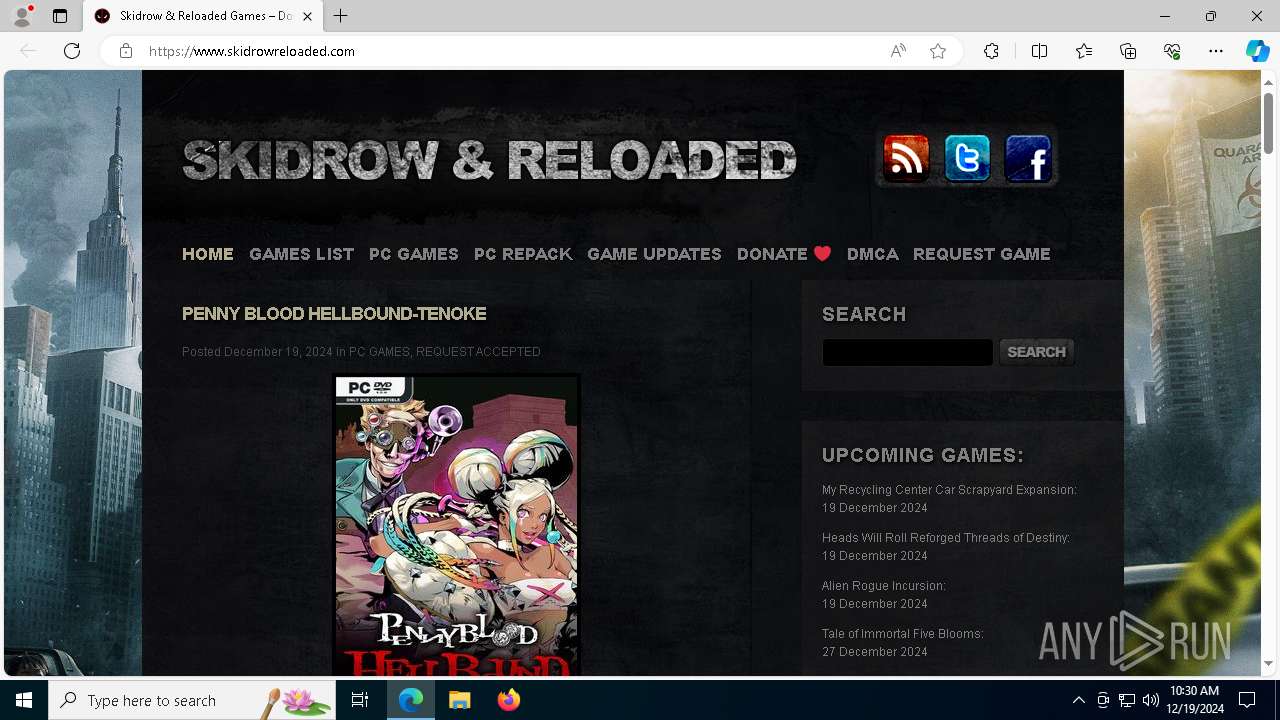Click the scrollbar down arrow
The width and height of the screenshot is (1280, 720).
(1269, 663)
